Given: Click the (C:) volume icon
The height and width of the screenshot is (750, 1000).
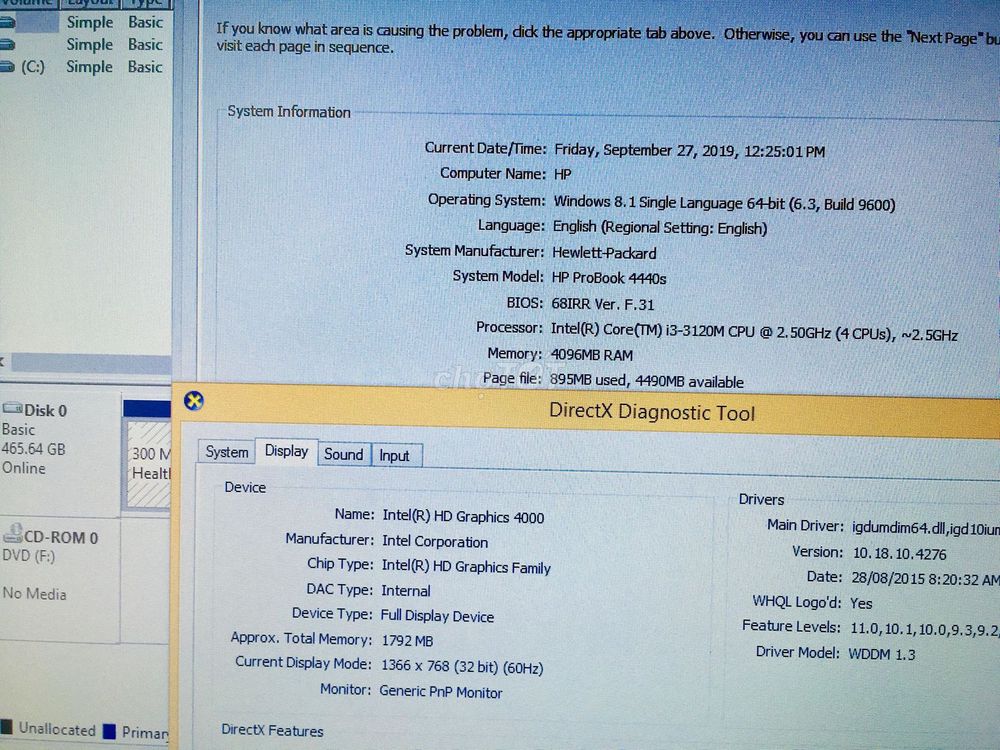Looking at the screenshot, I should (8, 66).
